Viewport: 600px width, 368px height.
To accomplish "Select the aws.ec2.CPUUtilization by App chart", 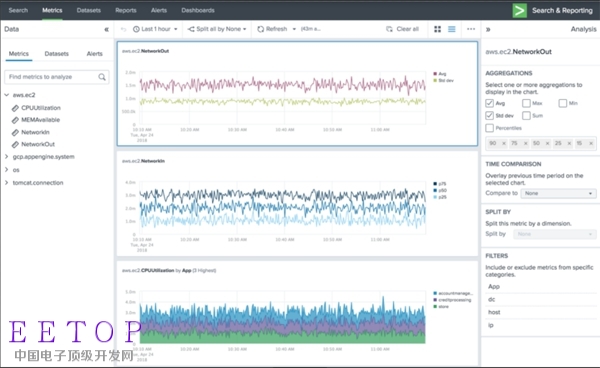I will pos(297,313).
